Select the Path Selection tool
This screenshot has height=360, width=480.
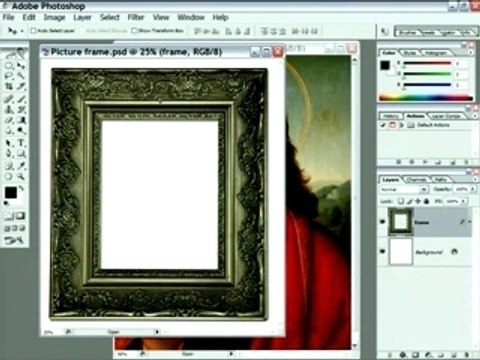click(9, 143)
